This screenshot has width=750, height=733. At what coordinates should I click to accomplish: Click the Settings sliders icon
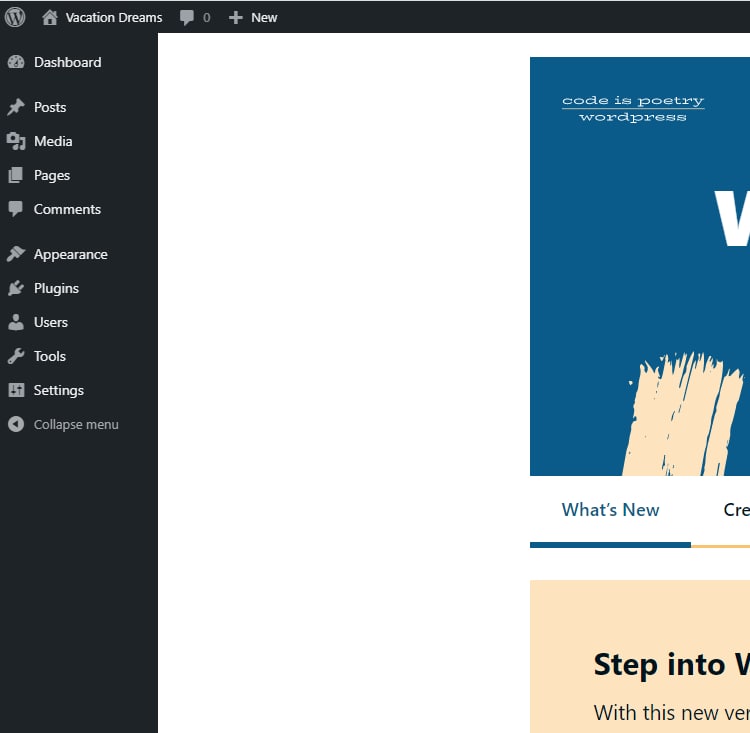[x=16, y=390]
